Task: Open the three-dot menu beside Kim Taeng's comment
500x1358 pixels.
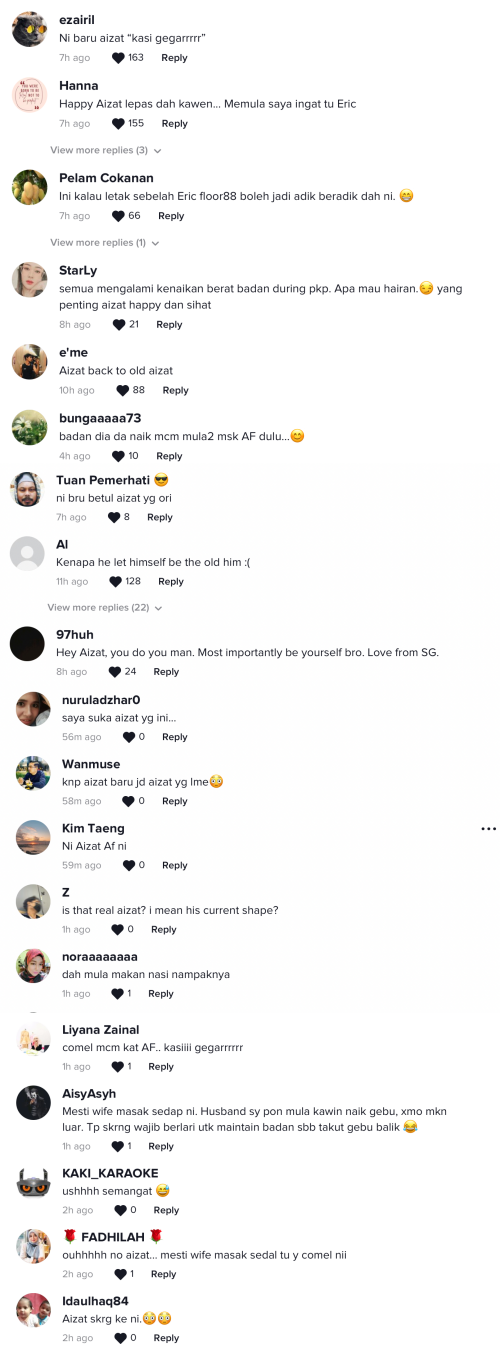Action: coord(488,829)
